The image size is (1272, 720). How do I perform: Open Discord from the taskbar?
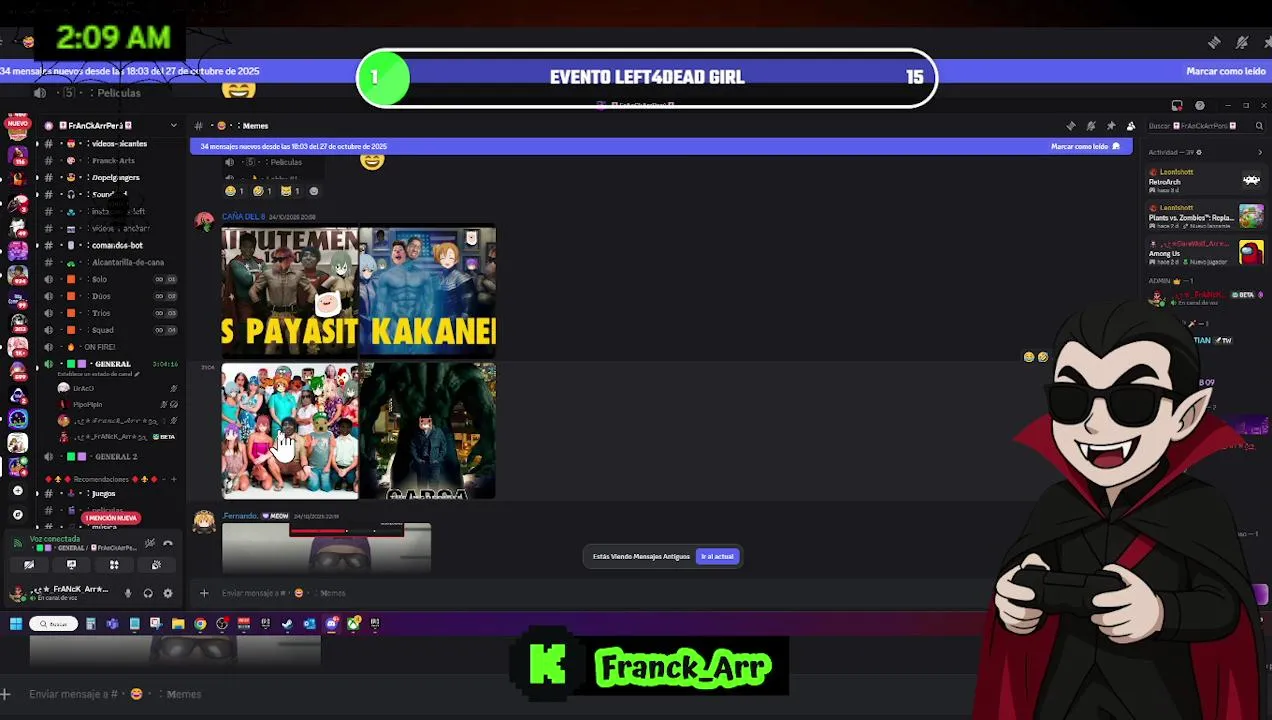pyautogui.click(x=331, y=624)
